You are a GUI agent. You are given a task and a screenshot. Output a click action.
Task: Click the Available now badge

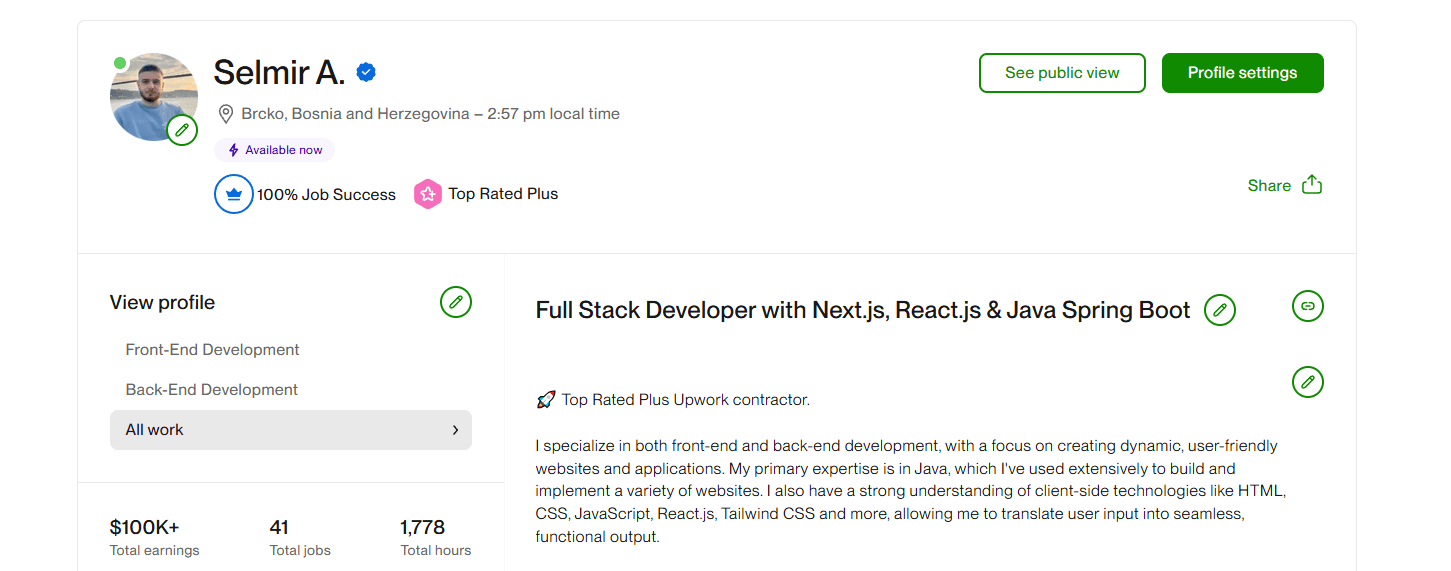click(274, 150)
